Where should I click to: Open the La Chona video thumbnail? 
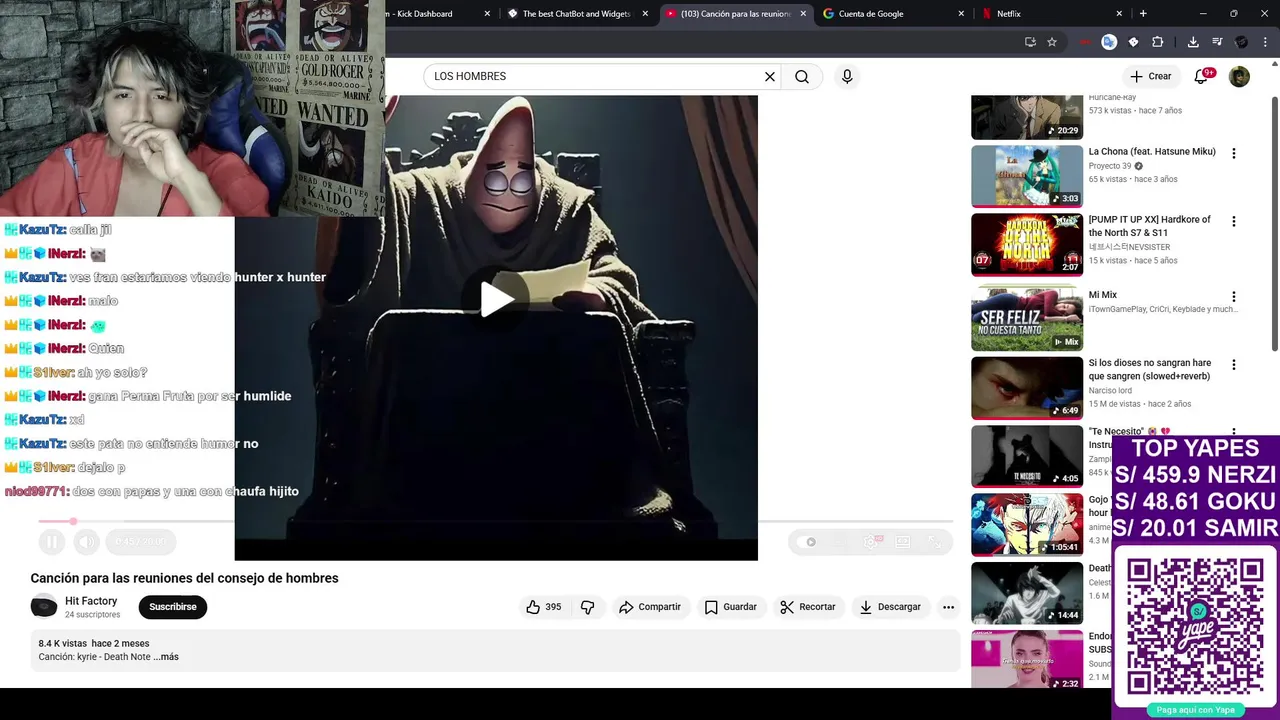coord(1027,176)
